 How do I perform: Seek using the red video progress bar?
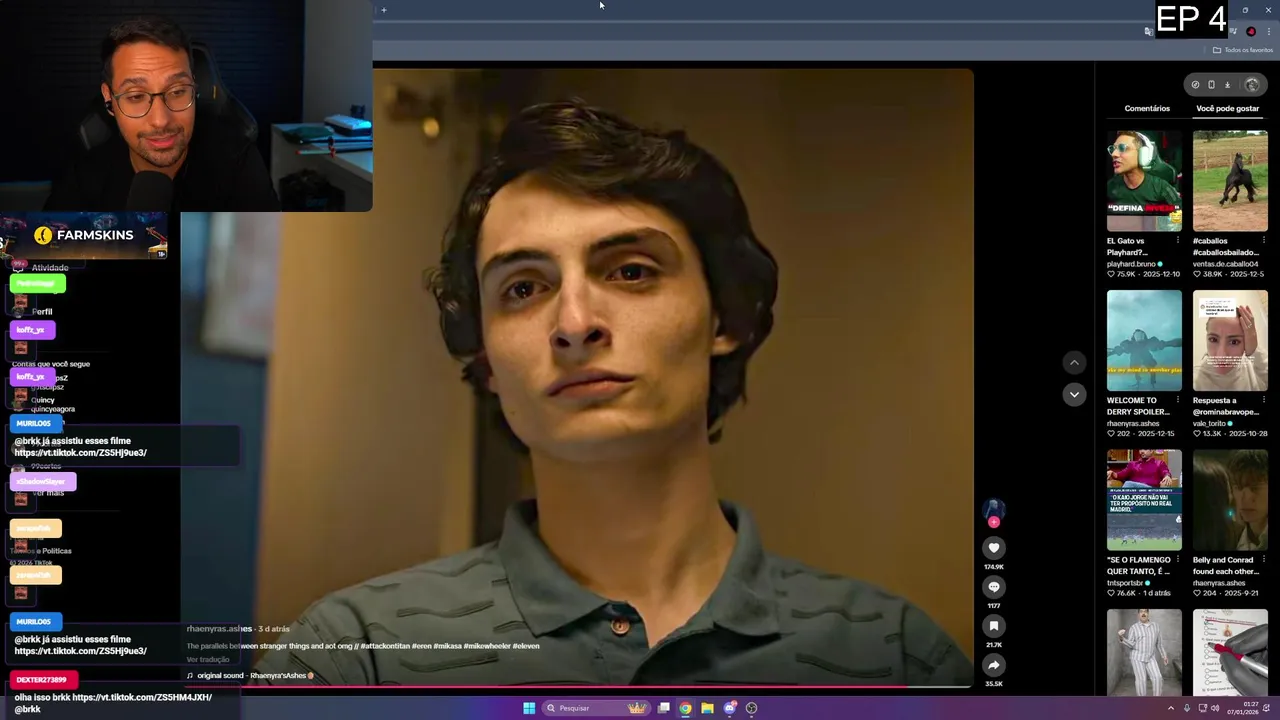[x=576, y=687]
